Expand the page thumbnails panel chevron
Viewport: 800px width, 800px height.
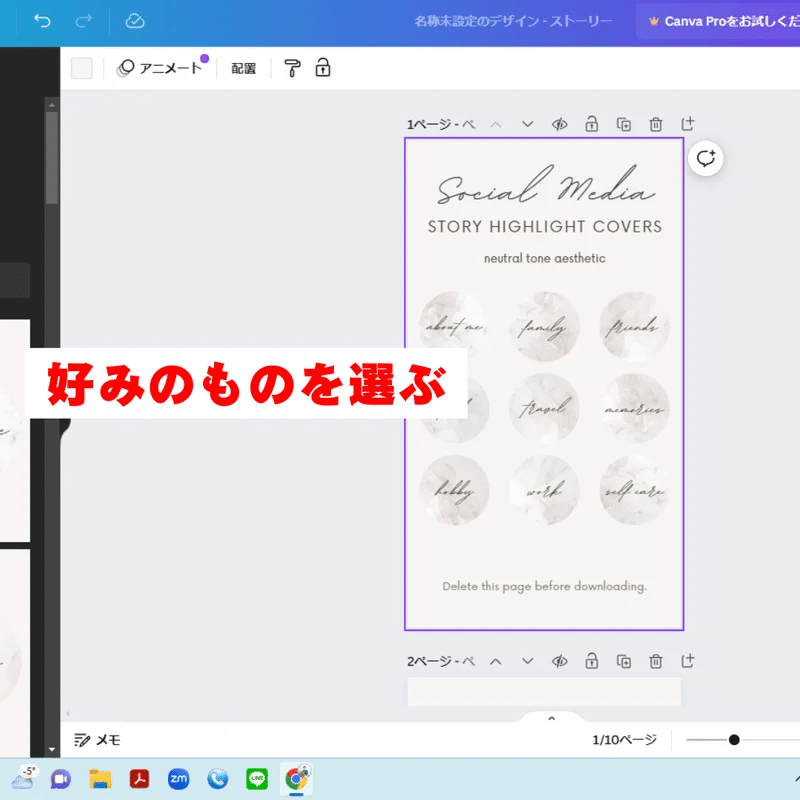coord(552,718)
